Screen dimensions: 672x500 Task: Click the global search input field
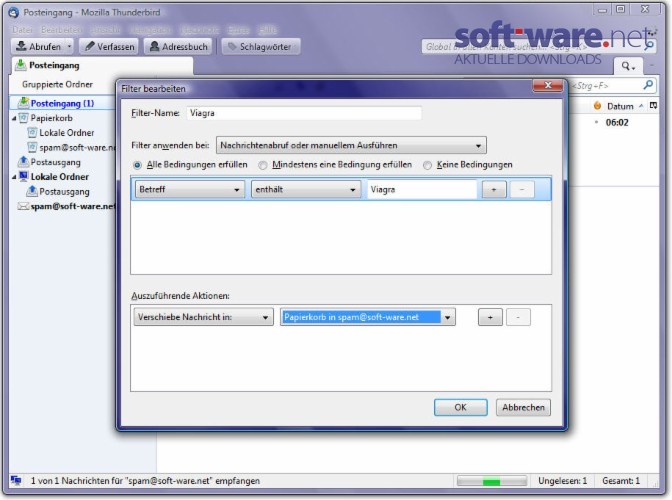click(538, 46)
